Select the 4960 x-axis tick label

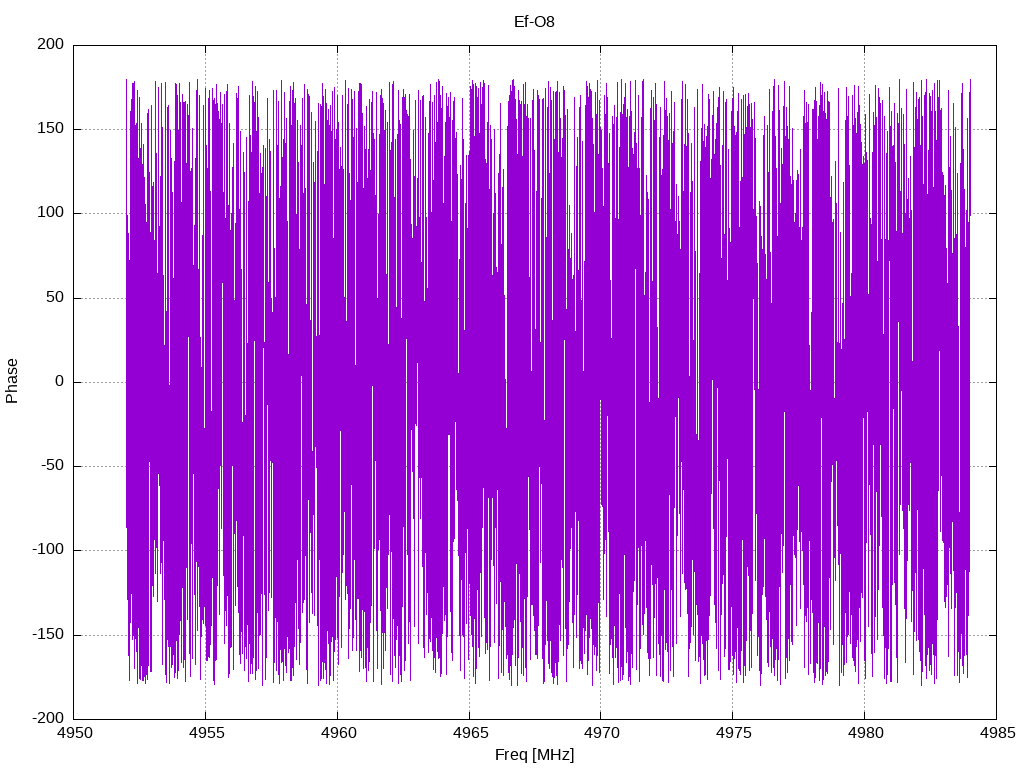pyautogui.click(x=338, y=733)
